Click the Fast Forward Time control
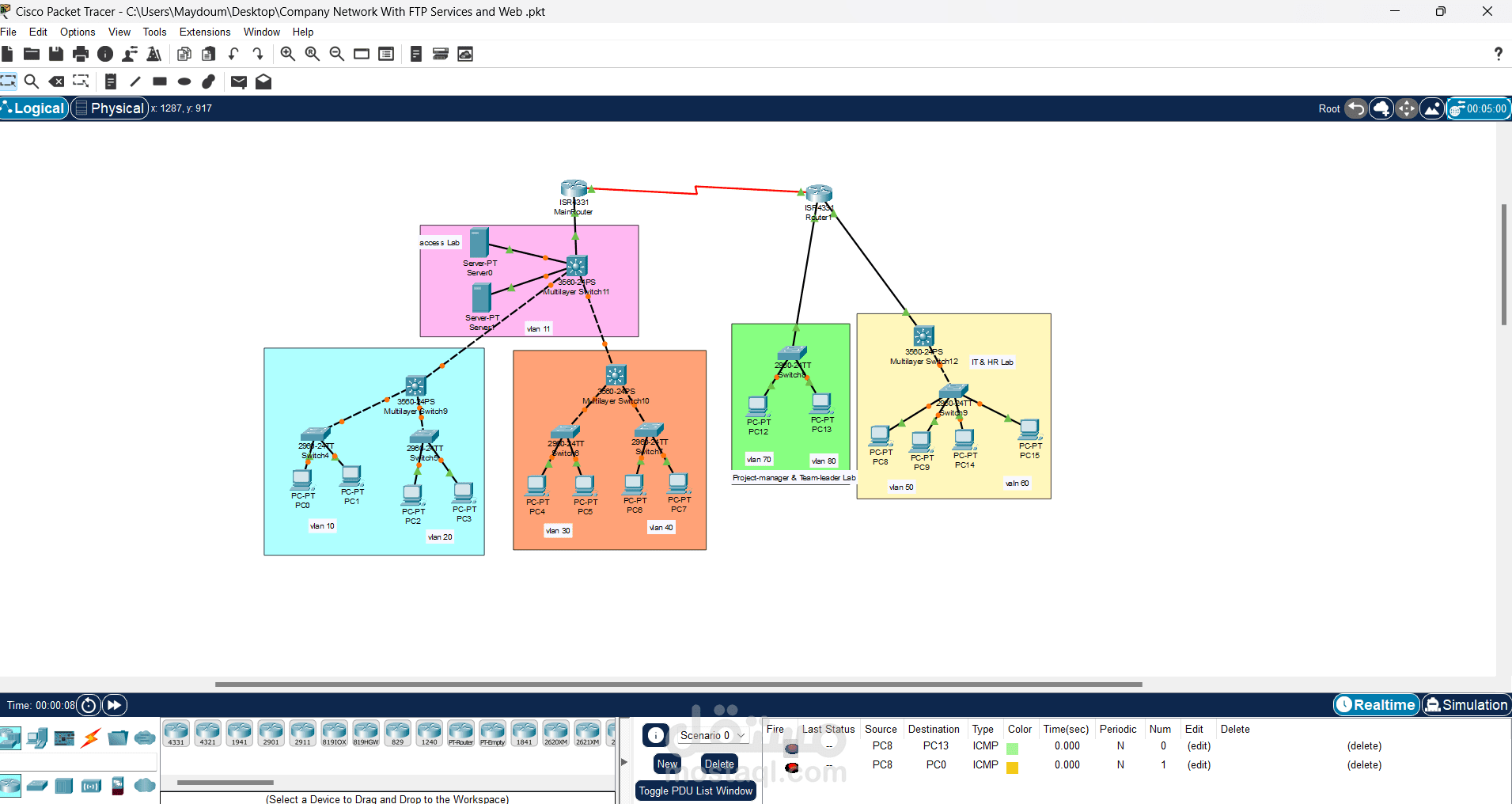Image resolution: width=1512 pixels, height=804 pixels. (113, 705)
